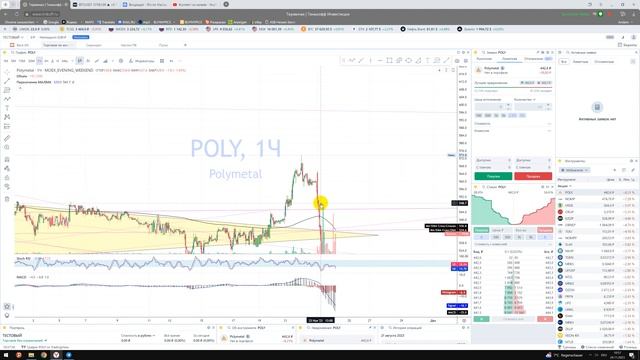Pick horizontal line tool in top drawing bar

(x=380, y=60)
